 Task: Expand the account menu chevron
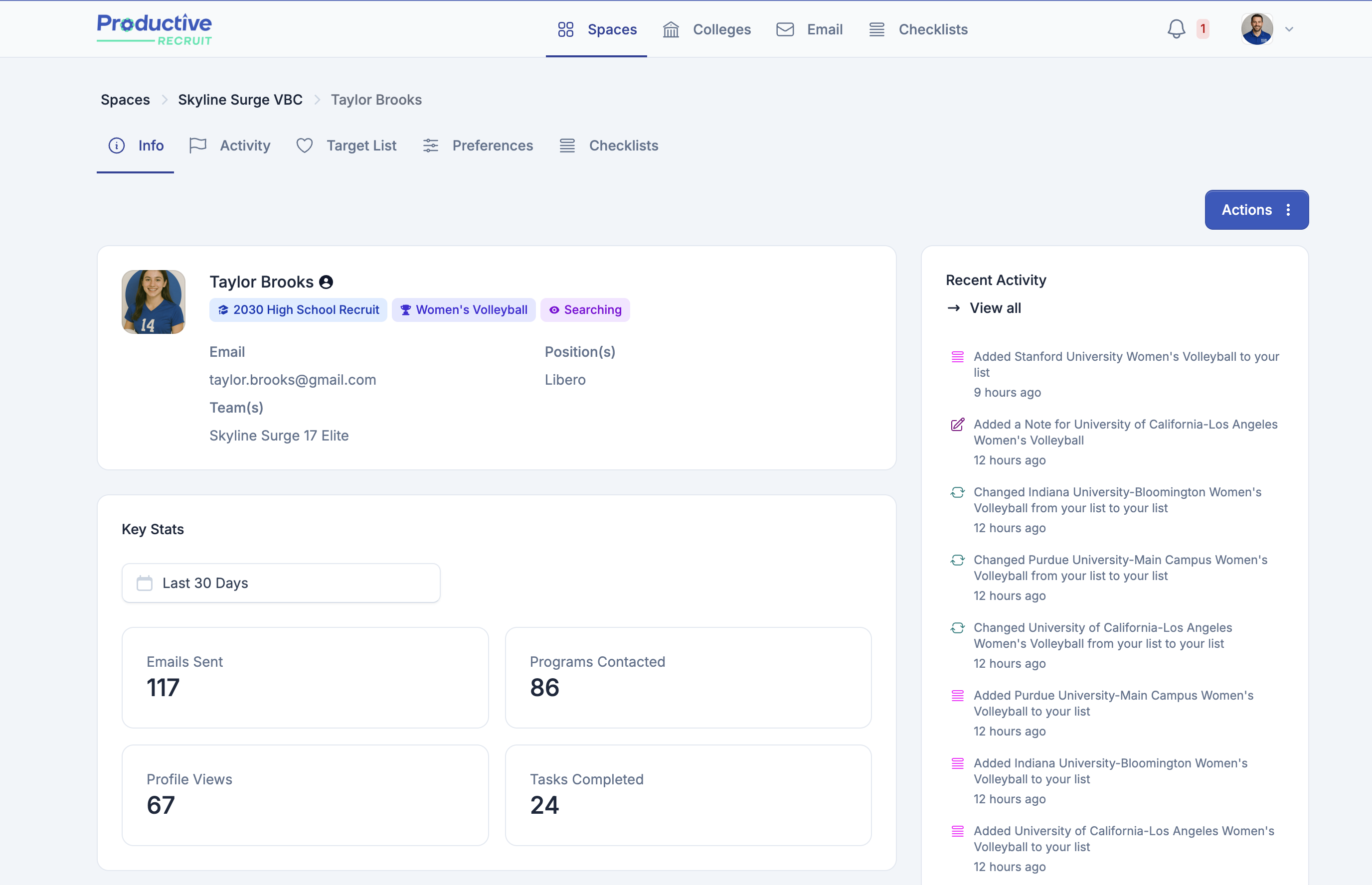tap(1289, 29)
